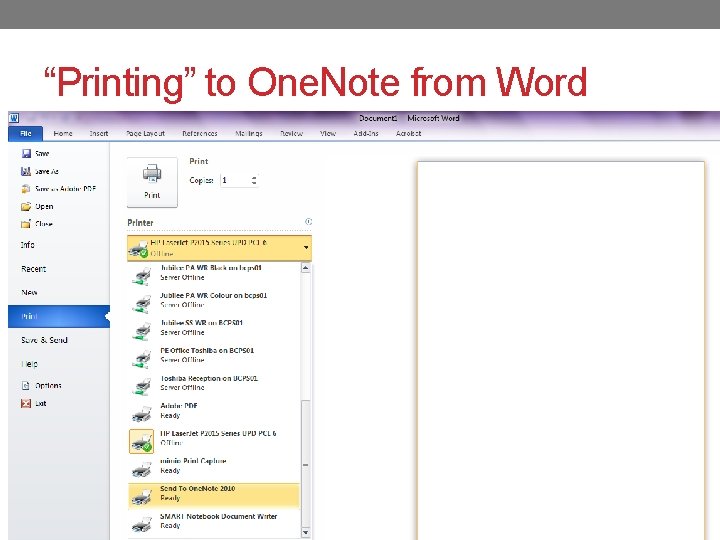
Task: Click the Options icon in sidebar
Action: 26,386
